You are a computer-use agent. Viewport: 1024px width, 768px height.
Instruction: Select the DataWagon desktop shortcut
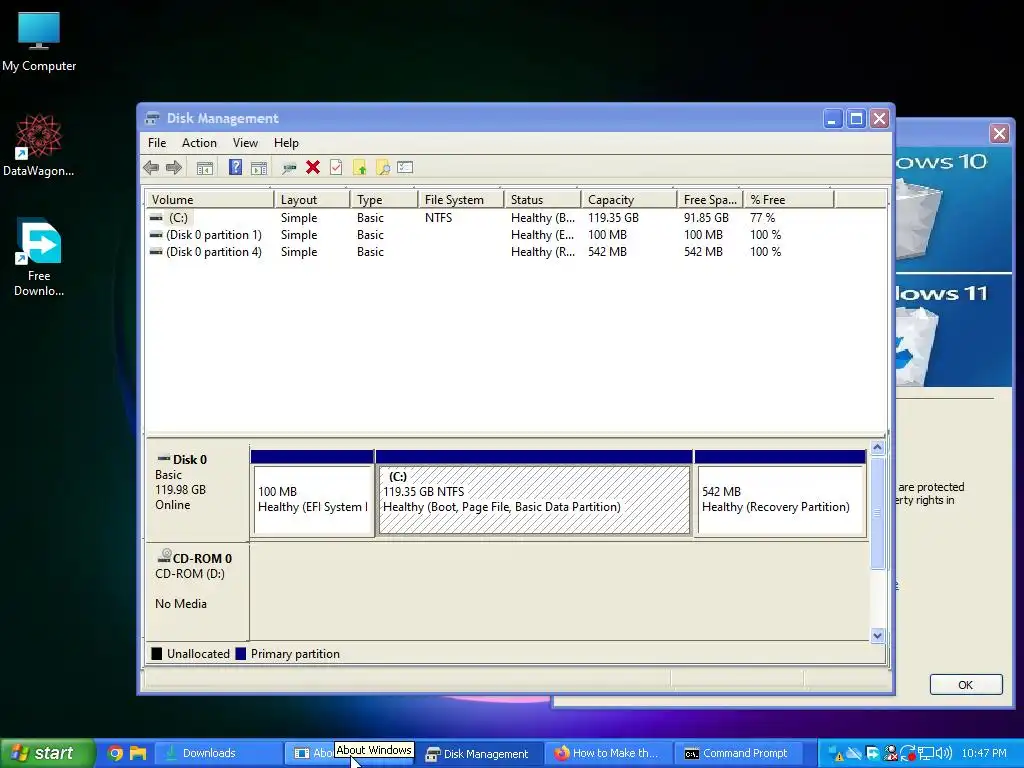[38, 146]
